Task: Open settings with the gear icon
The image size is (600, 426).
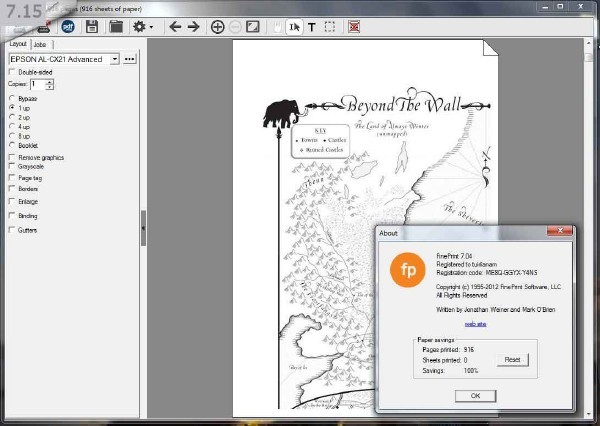Action: point(139,27)
